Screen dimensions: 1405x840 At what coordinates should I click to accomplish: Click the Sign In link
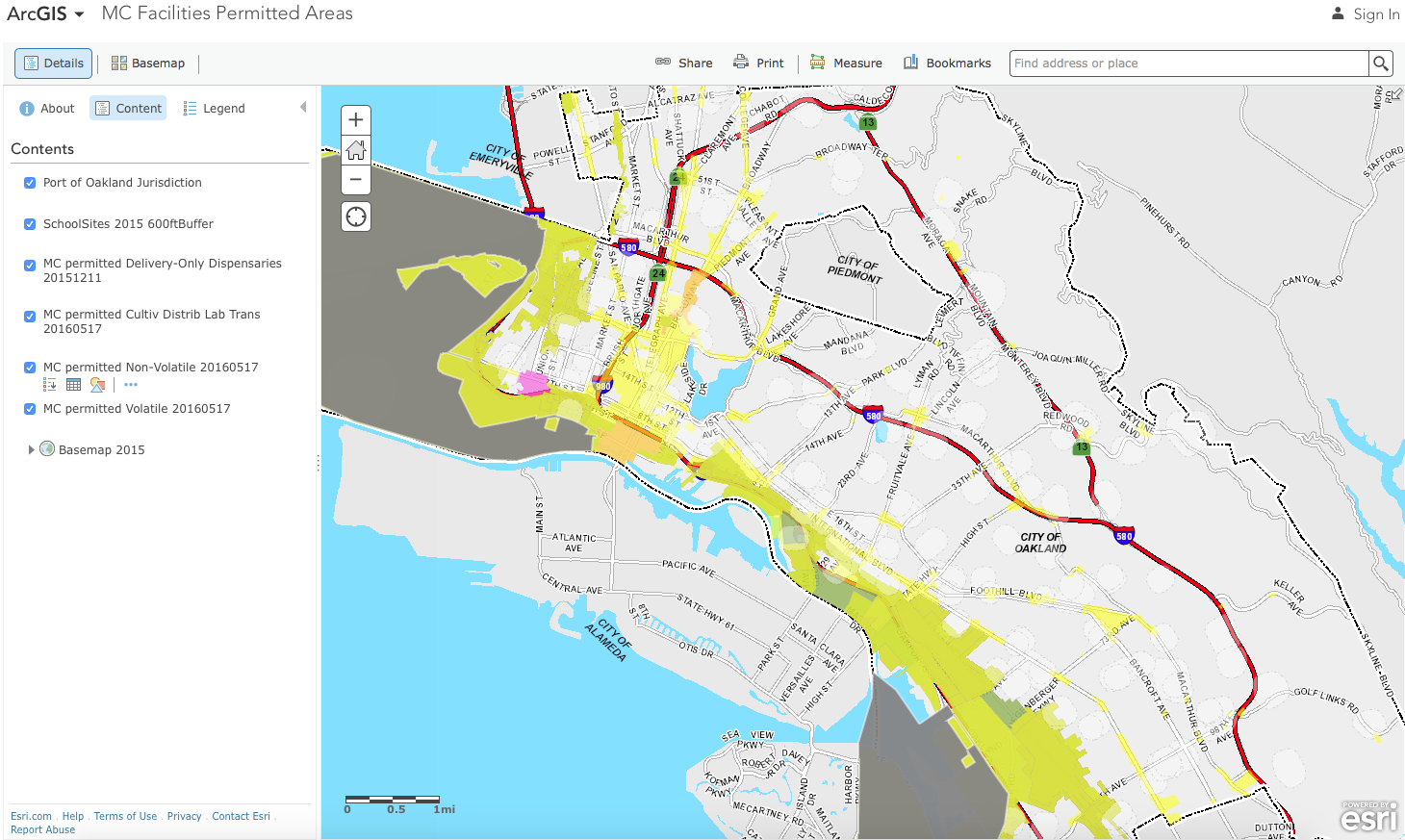tap(1375, 13)
